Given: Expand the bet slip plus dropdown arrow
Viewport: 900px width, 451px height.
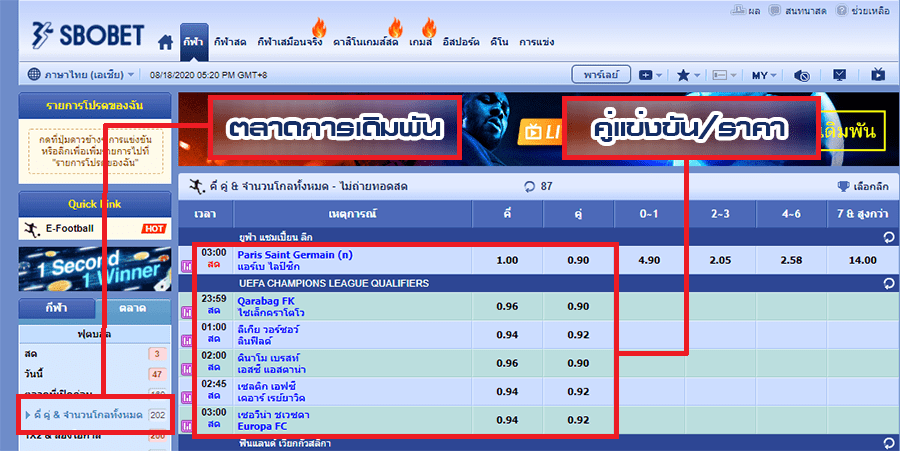Looking at the screenshot, I should pos(659,75).
